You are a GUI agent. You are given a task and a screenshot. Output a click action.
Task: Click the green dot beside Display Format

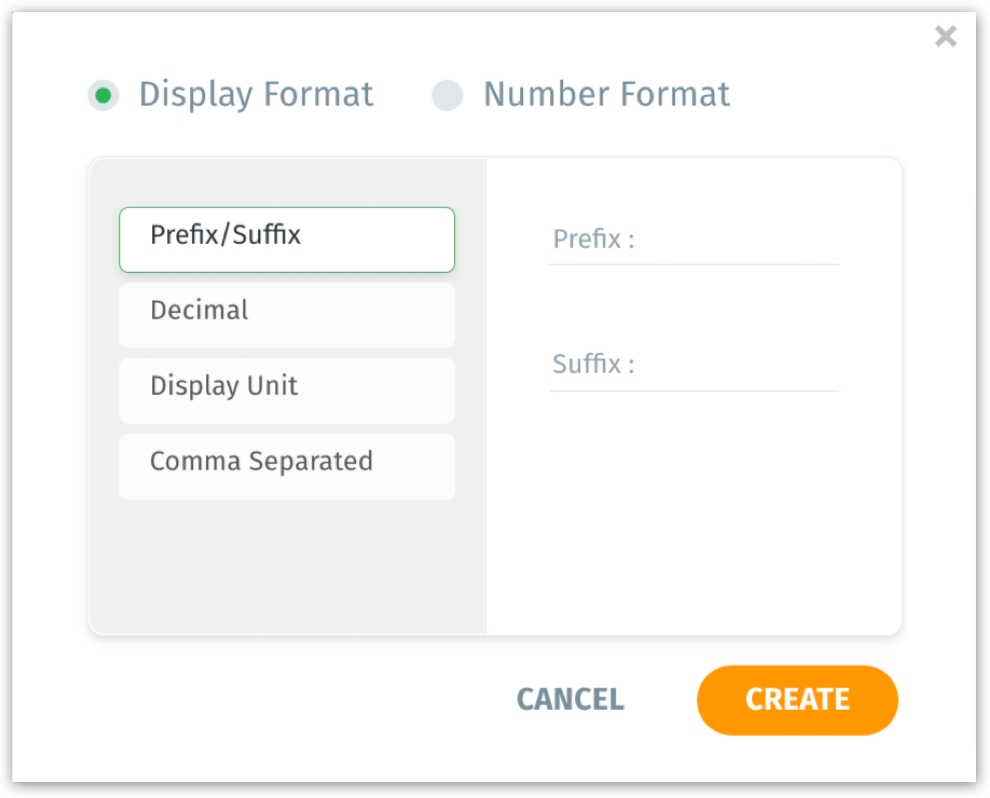(103, 96)
